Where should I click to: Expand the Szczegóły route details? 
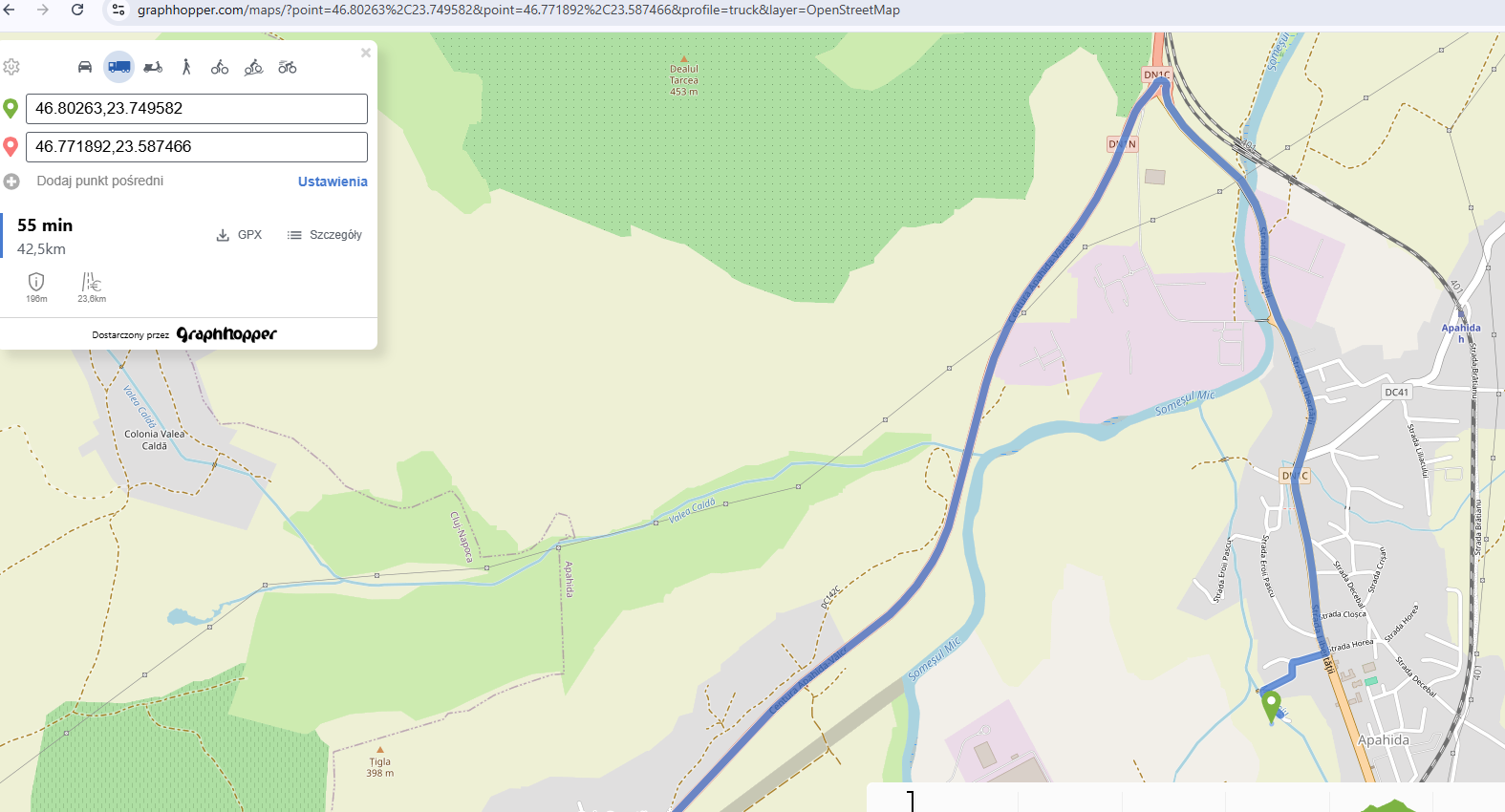(x=325, y=235)
